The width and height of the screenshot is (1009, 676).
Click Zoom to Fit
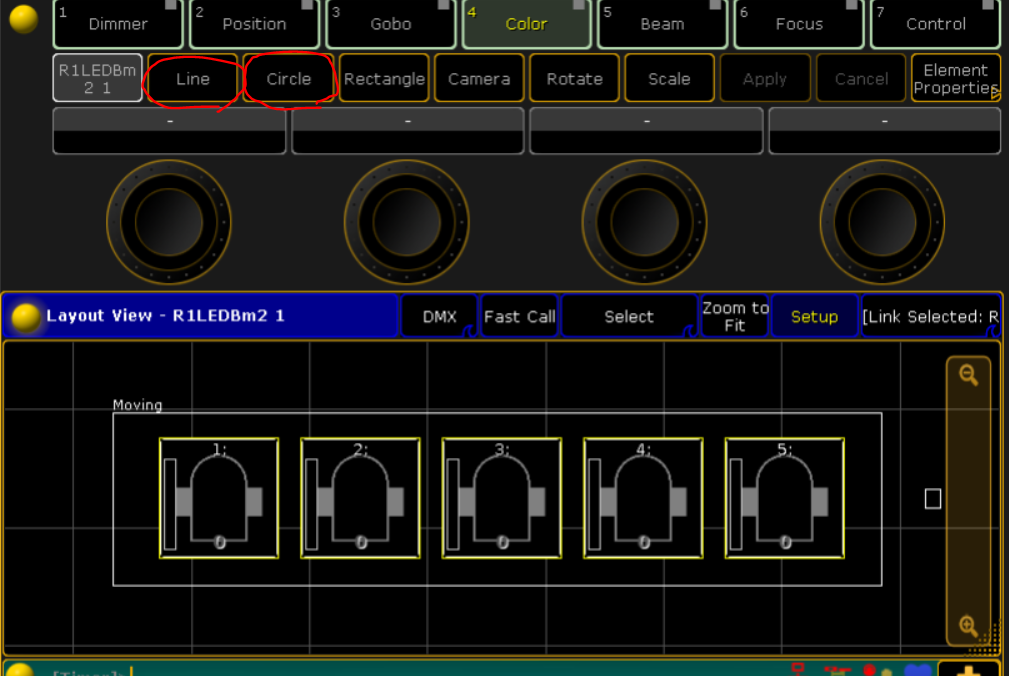coord(734,316)
